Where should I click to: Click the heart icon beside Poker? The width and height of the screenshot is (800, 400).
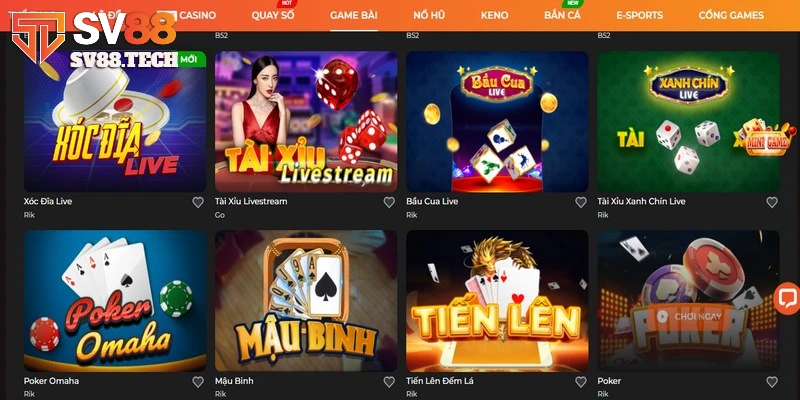(772, 382)
